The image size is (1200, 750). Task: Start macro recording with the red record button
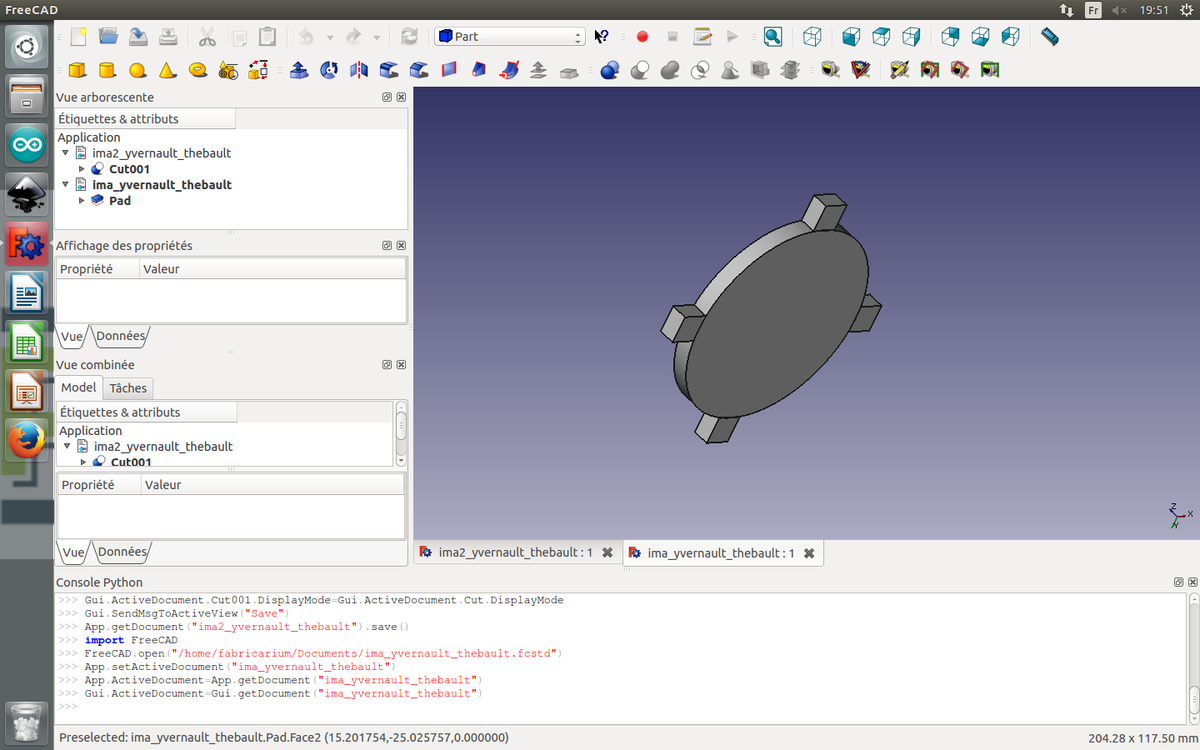(642, 37)
